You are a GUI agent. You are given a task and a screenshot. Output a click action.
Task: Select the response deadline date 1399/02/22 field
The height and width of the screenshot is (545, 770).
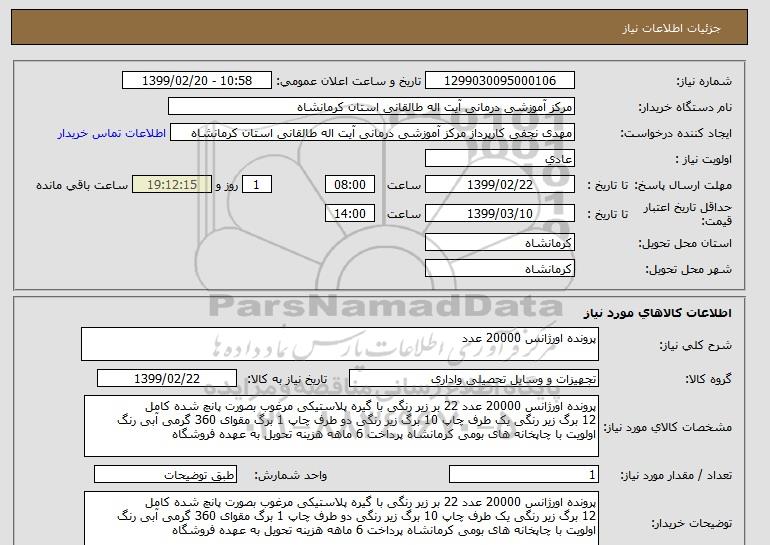tap(499, 185)
